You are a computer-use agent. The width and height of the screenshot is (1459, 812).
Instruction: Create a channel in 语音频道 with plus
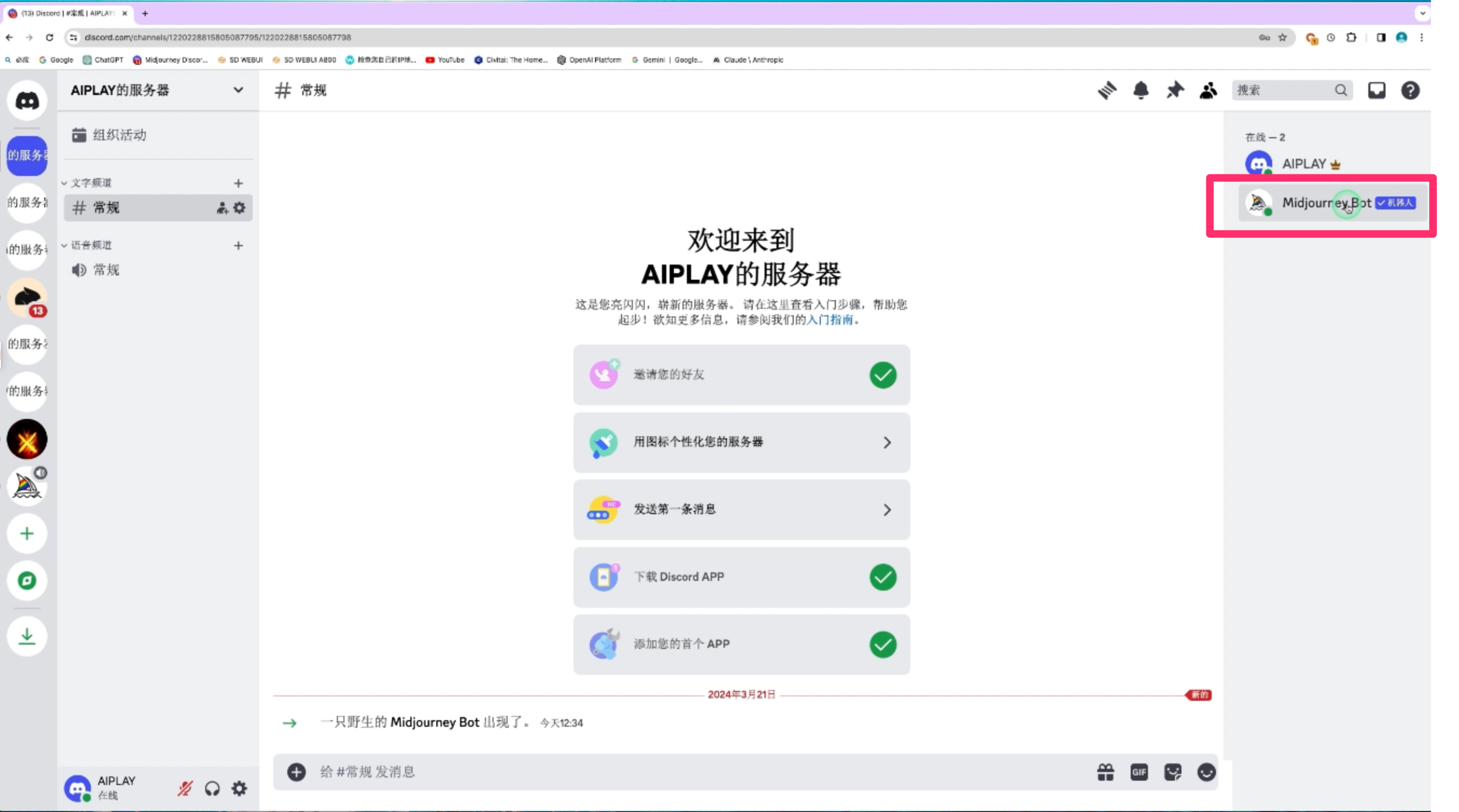point(239,245)
